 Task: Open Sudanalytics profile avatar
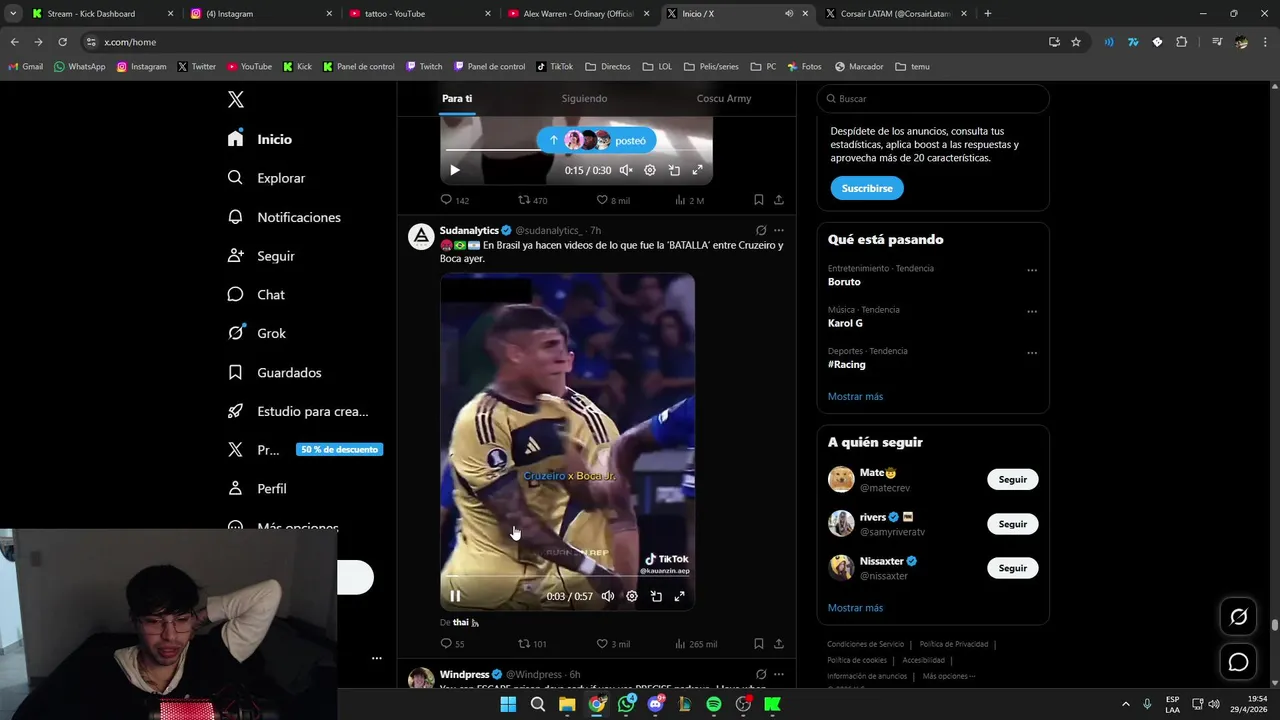point(421,236)
